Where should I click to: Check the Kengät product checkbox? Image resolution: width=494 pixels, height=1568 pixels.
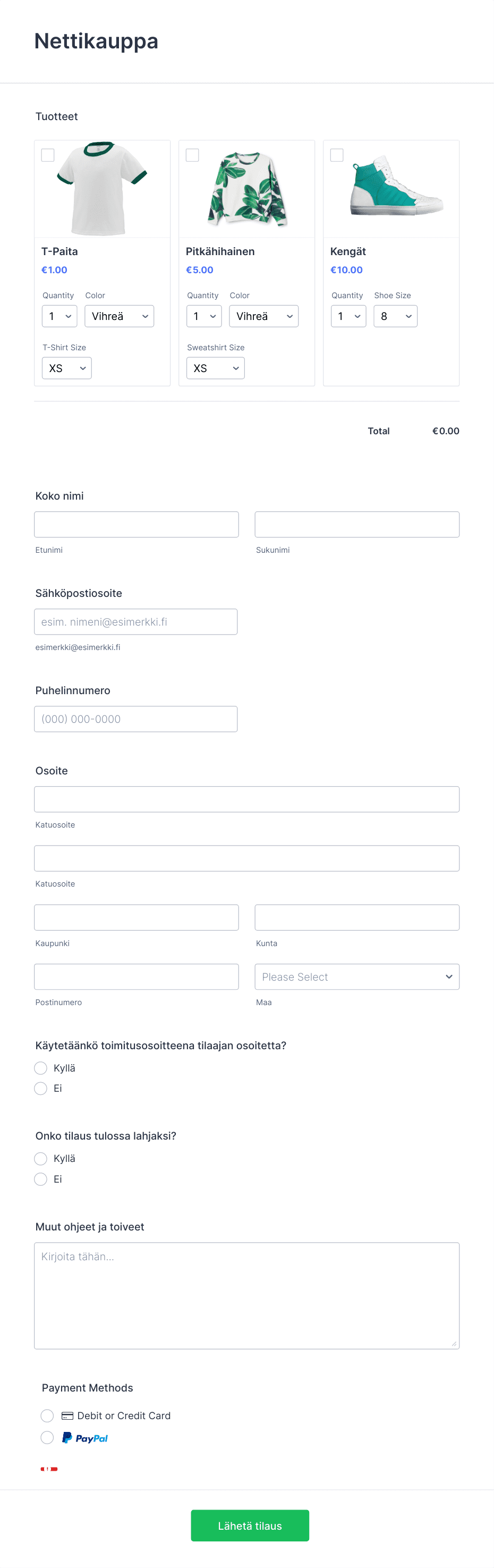(336, 155)
